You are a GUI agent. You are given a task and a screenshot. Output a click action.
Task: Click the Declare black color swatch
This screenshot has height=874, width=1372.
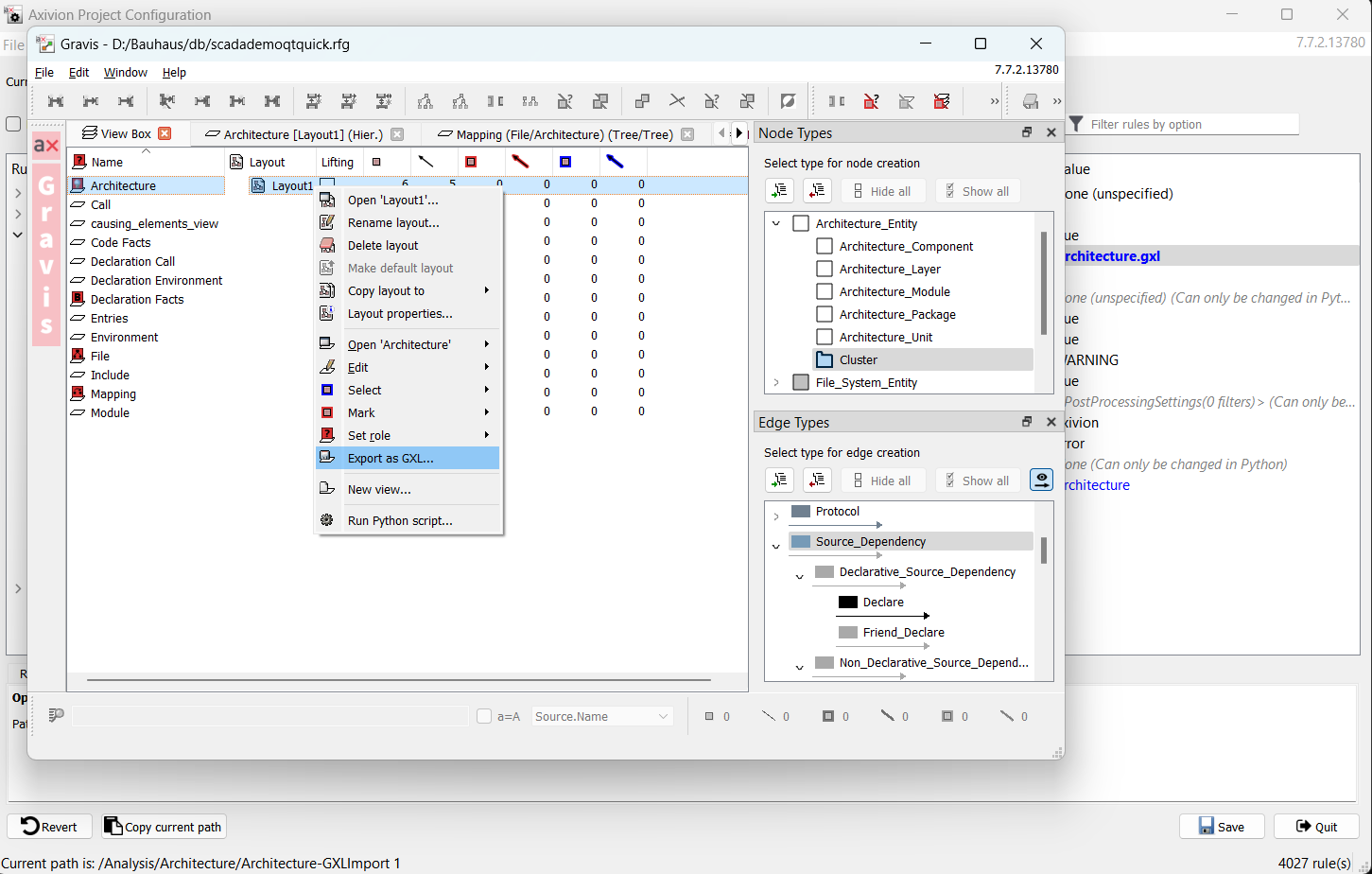coord(848,602)
